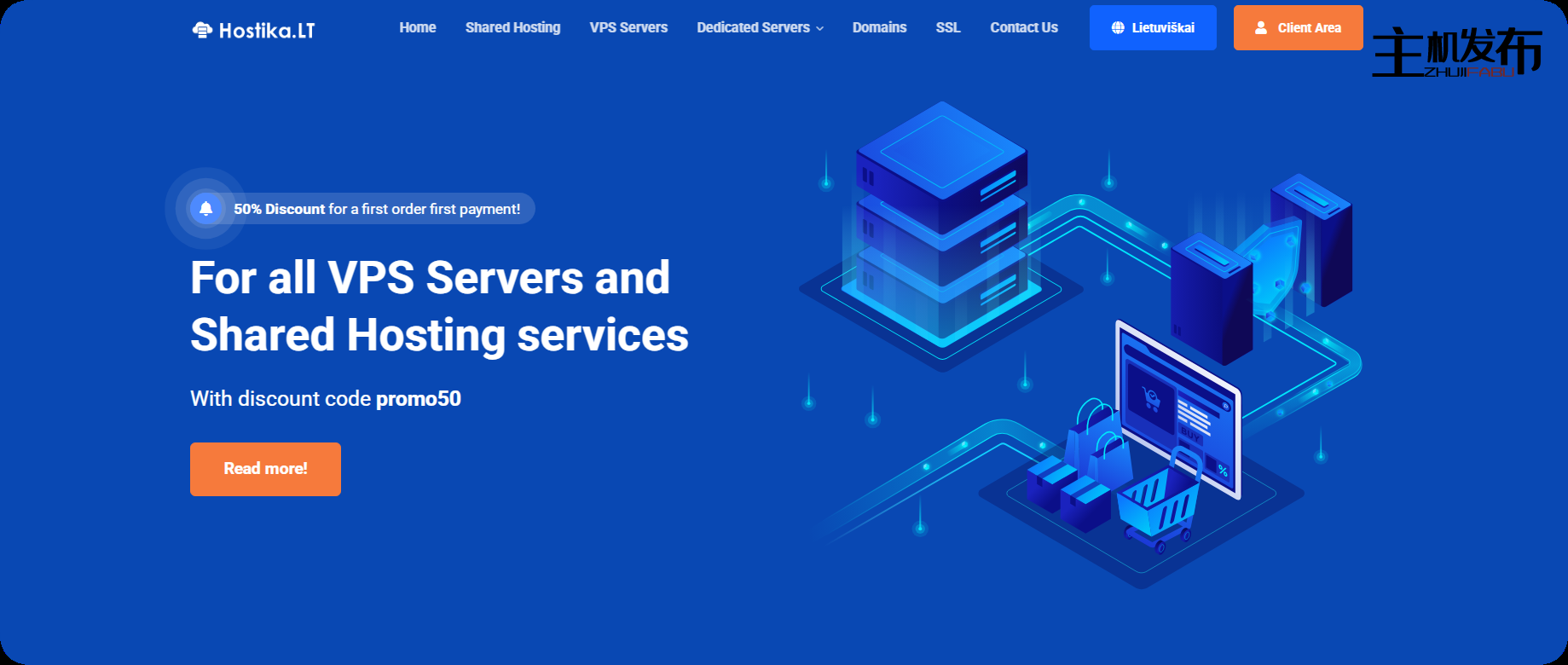Expand the Dedicated Servers dropdown chevron

click(820, 29)
